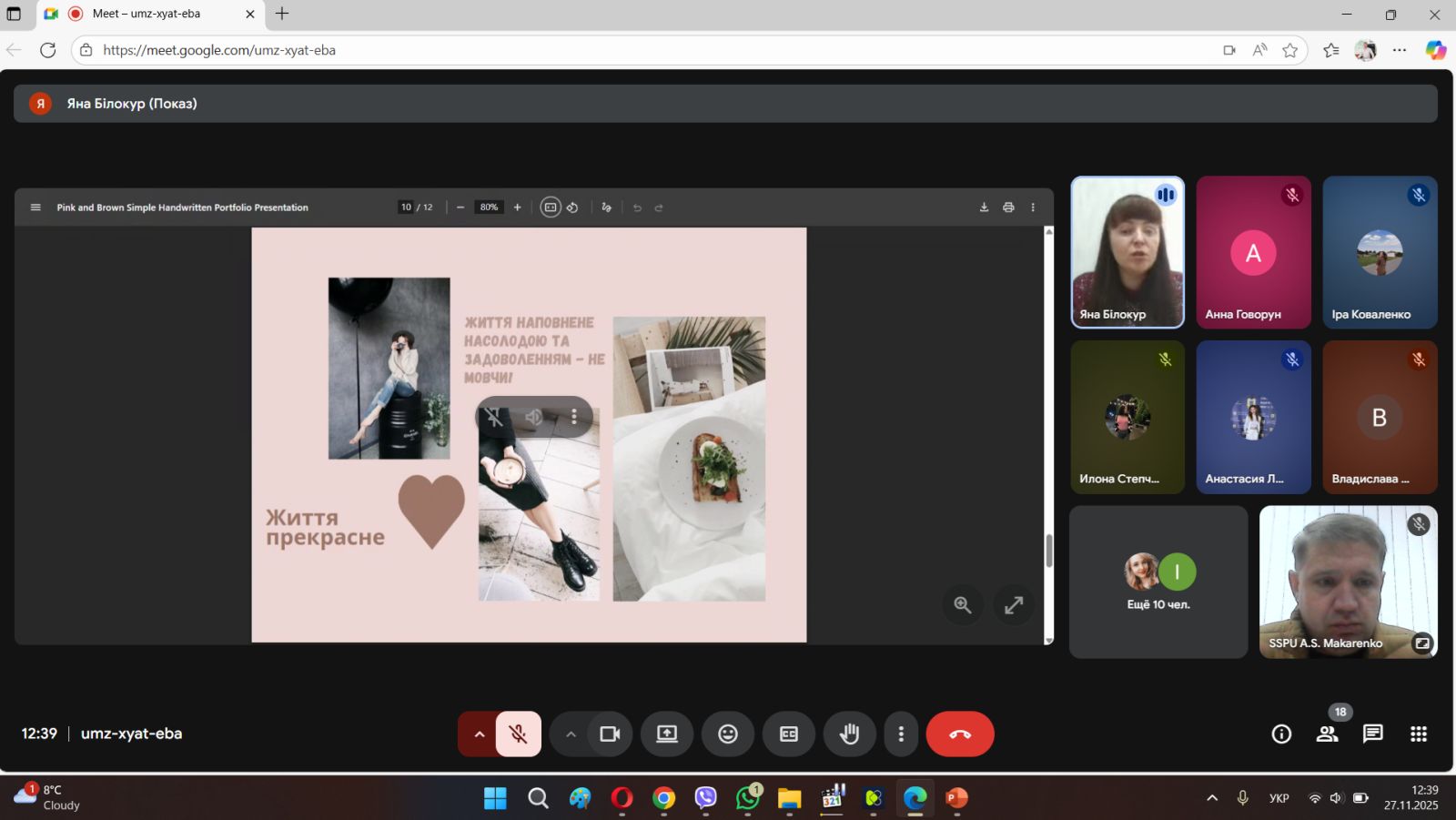Open more options three-dot menu
The image size is (1456, 820).
[901, 734]
